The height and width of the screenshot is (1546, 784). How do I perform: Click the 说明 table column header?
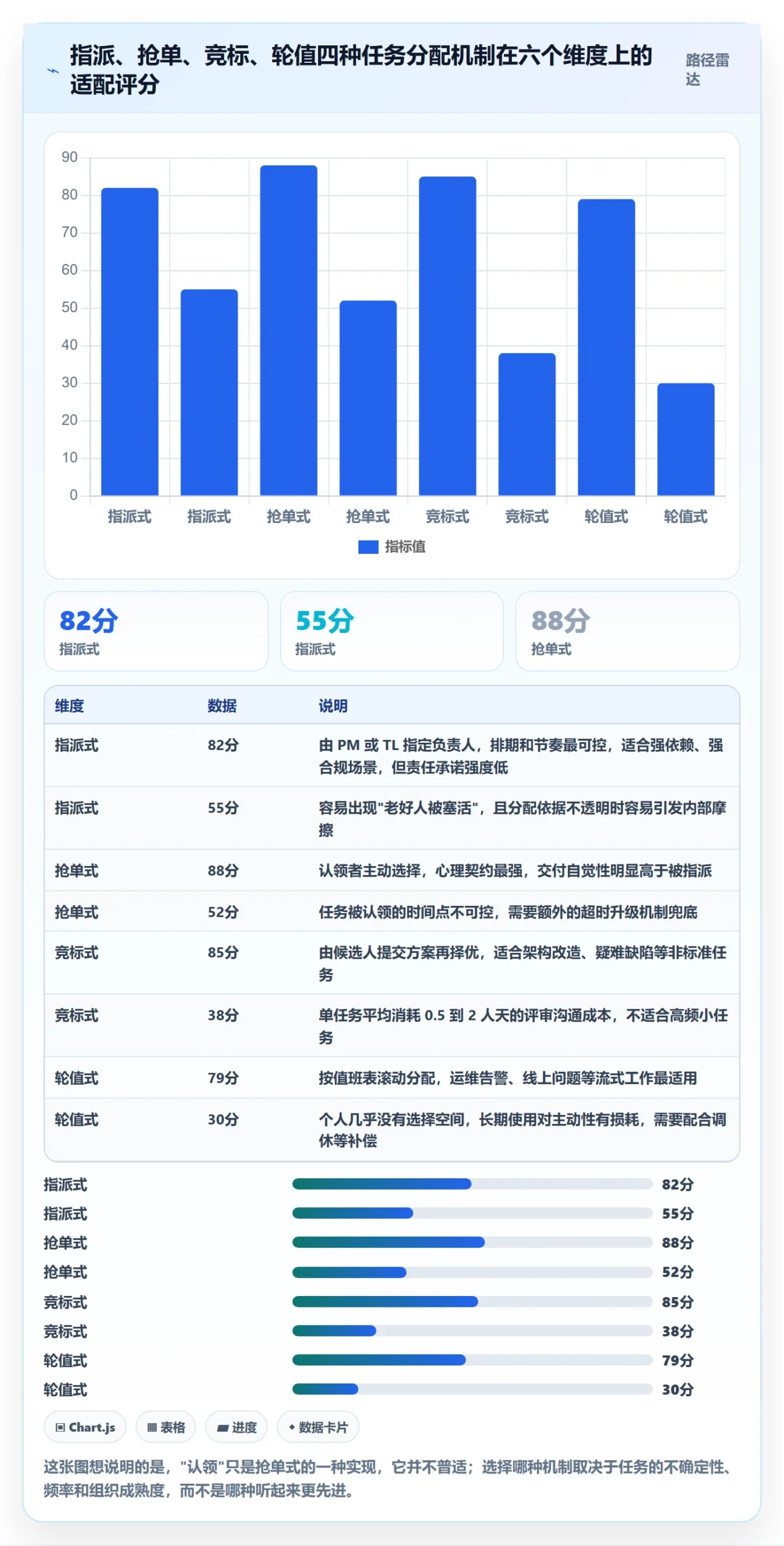[x=333, y=705]
